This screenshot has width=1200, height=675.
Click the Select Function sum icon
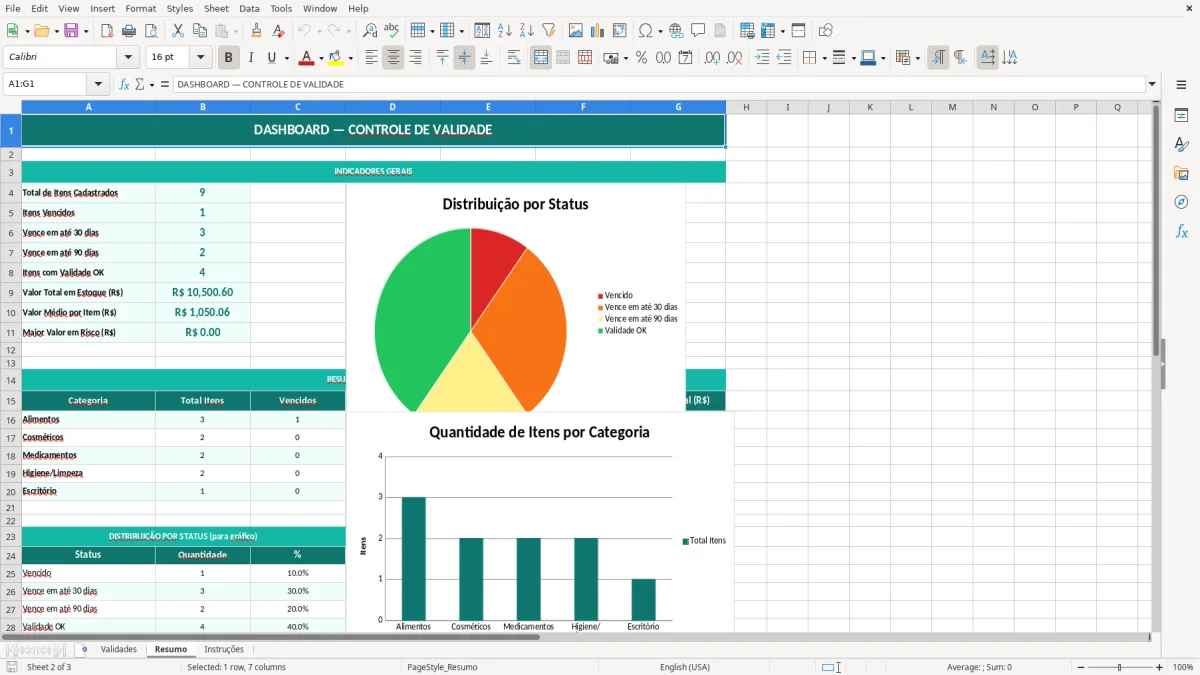[140, 85]
